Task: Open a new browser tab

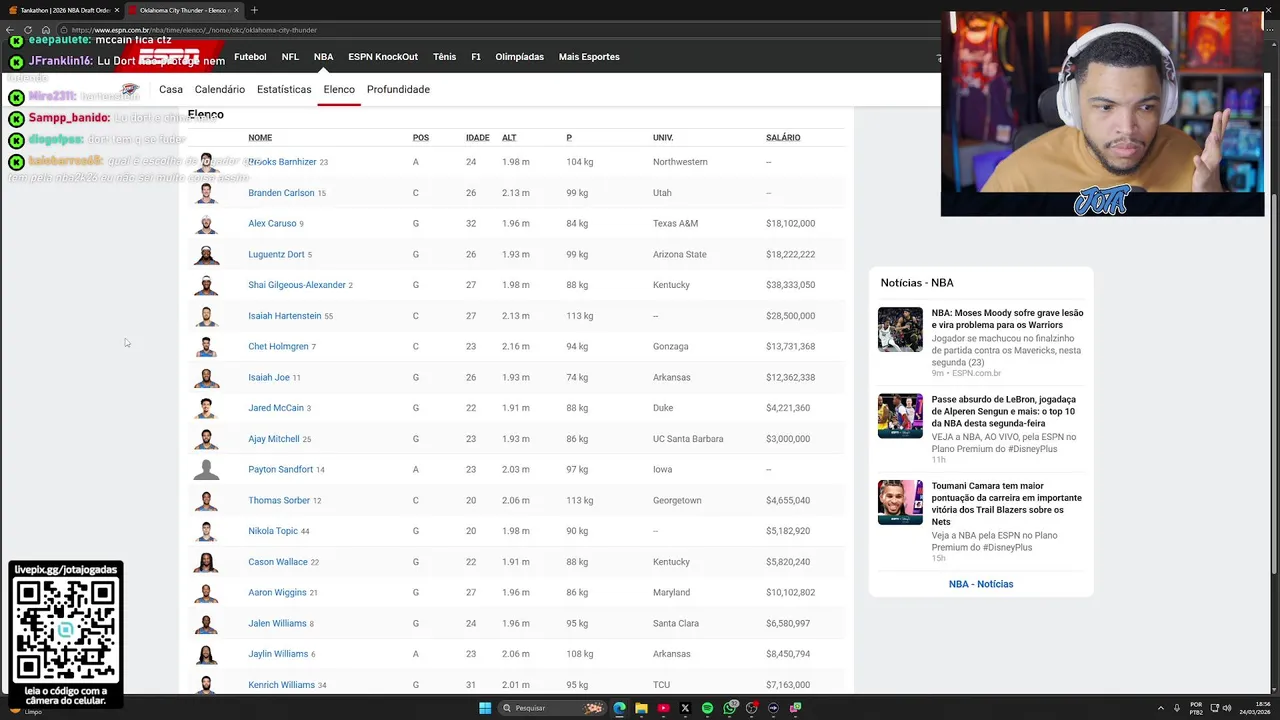Action: click(254, 10)
